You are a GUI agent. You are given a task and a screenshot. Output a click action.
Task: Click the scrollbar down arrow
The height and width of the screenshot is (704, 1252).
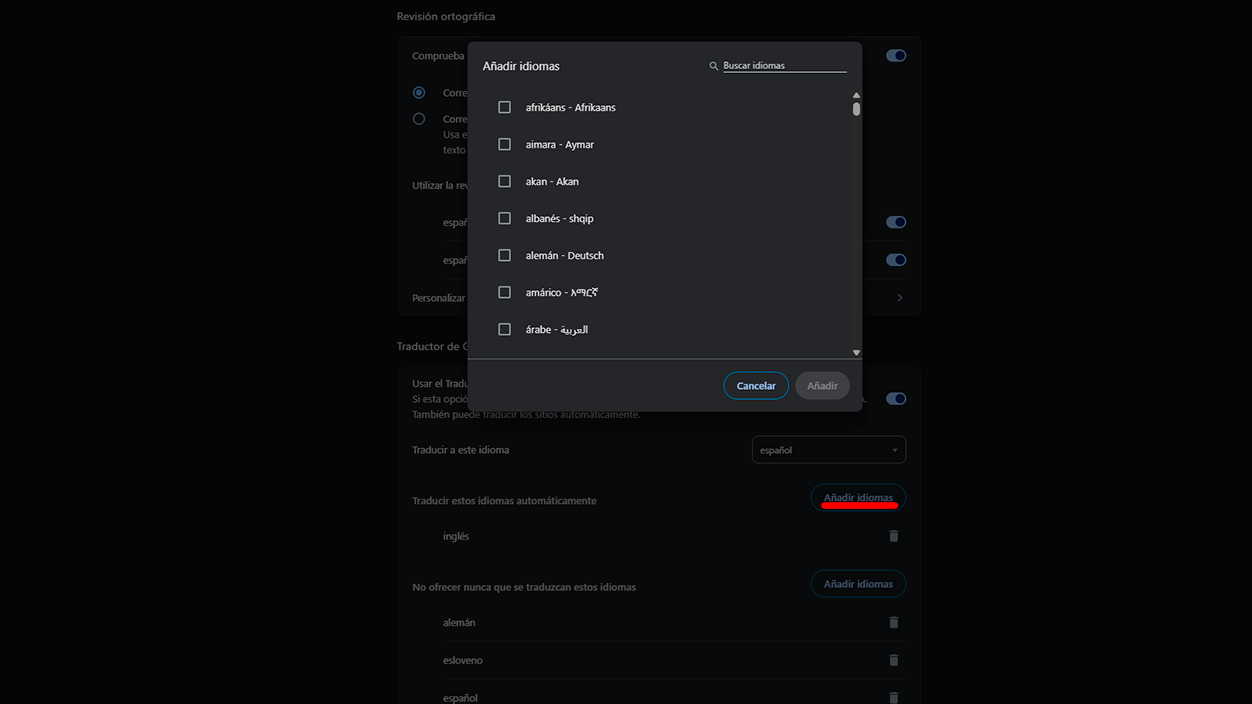pyautogui.click(x=856, y=352)
